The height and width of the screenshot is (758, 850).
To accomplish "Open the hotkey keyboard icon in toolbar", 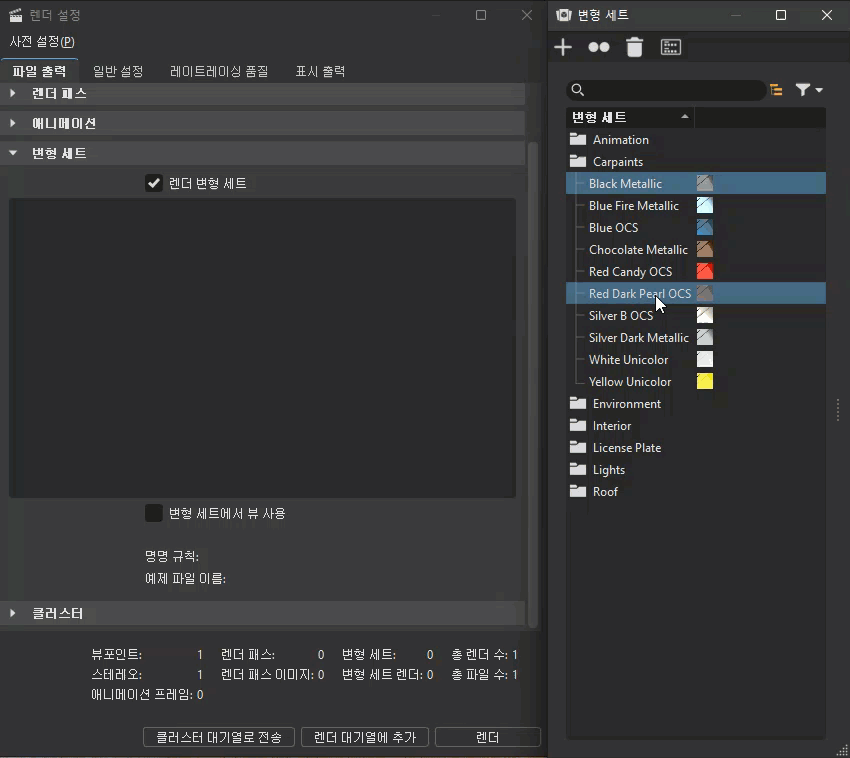I will (x=671, y=47).
